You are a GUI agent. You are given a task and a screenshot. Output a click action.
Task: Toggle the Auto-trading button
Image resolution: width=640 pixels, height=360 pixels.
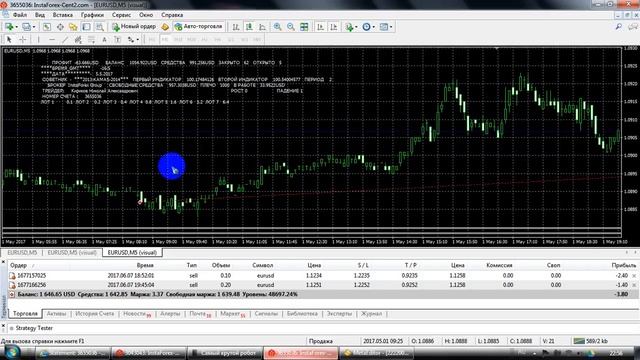pyautogui.click(x=199, y=27)
